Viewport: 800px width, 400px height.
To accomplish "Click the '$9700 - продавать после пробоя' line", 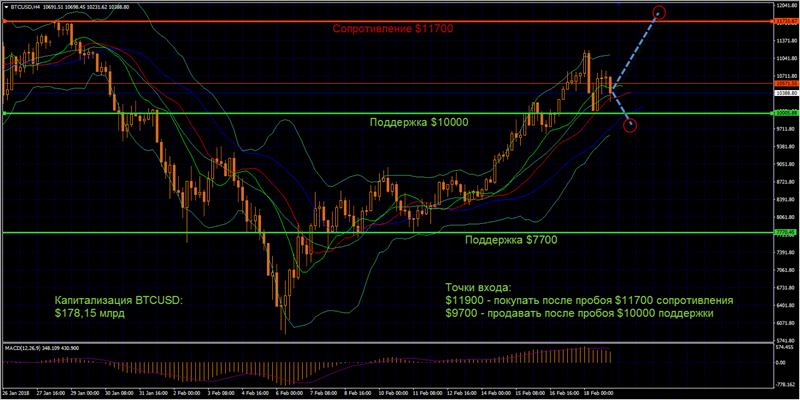I will tap(579, 313).
